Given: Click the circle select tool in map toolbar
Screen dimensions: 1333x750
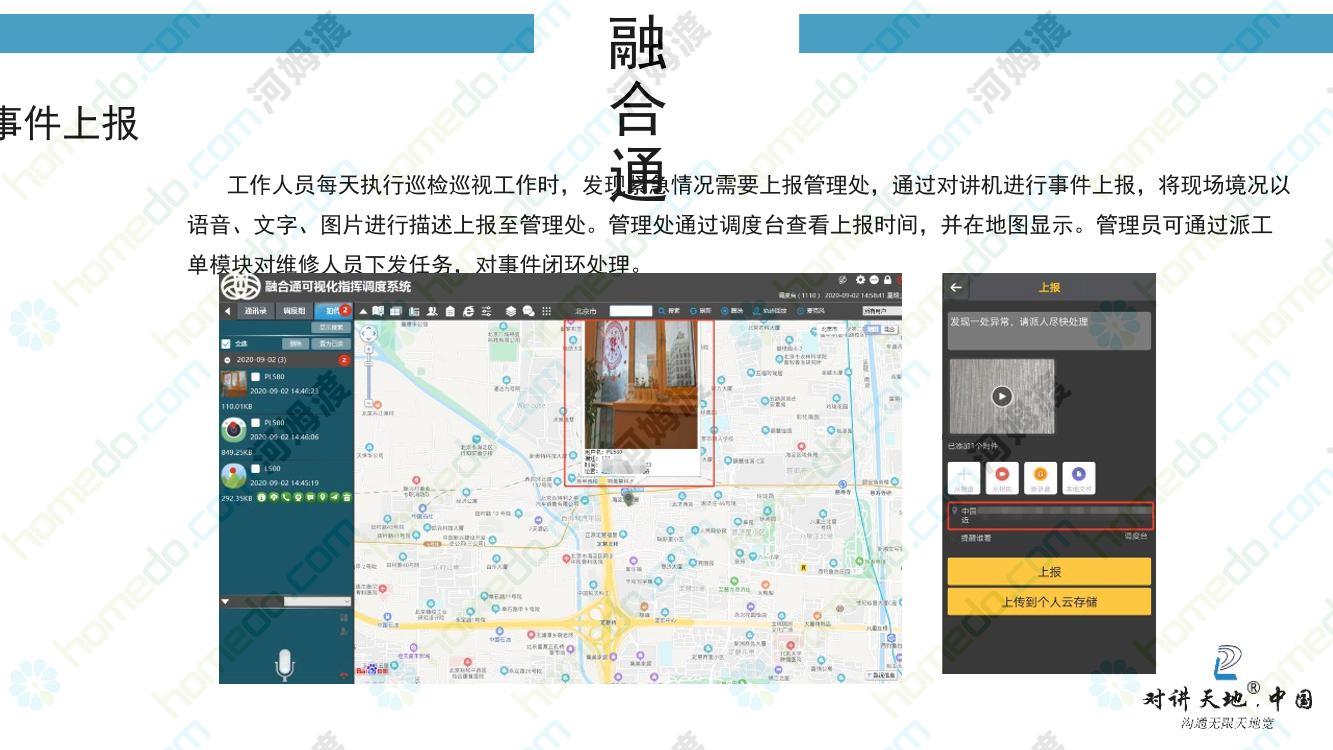Looking at the screenshot, I should 733,311.
